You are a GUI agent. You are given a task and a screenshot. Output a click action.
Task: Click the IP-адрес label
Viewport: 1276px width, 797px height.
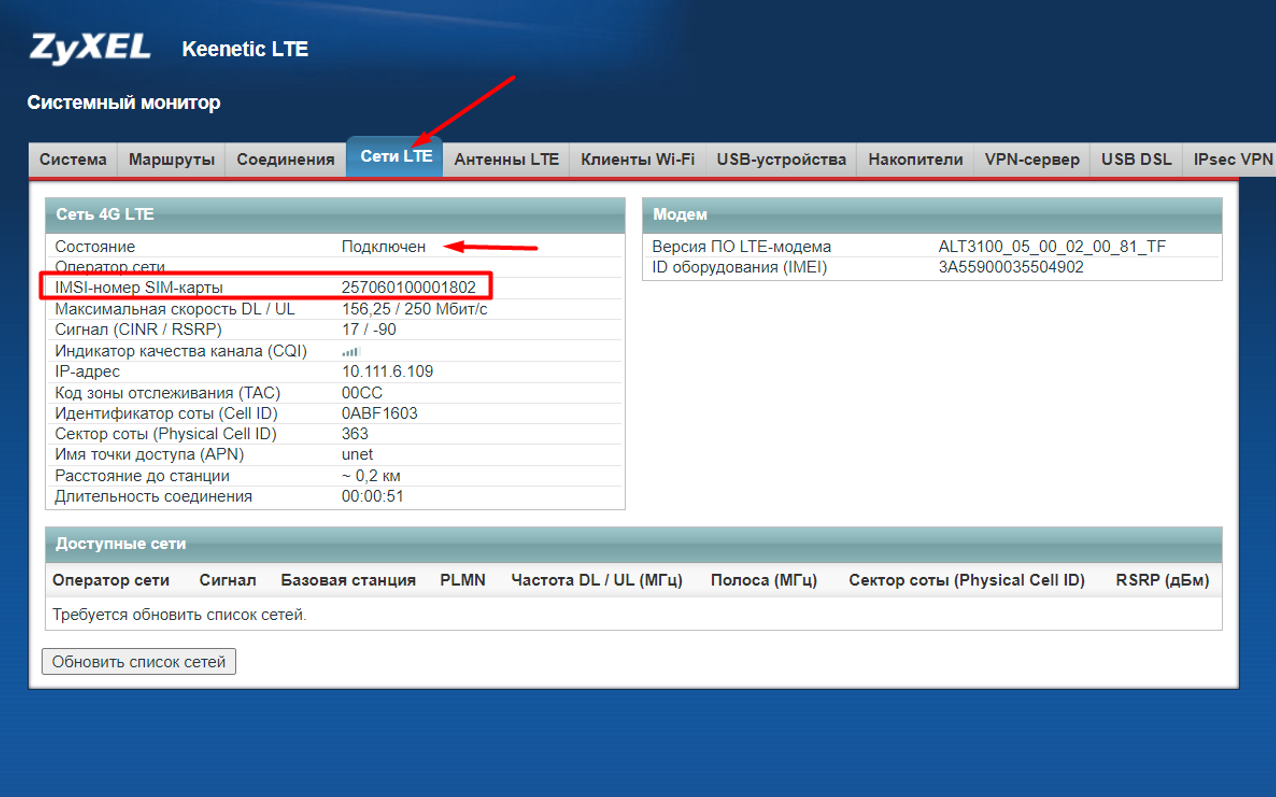coord(88,372)
